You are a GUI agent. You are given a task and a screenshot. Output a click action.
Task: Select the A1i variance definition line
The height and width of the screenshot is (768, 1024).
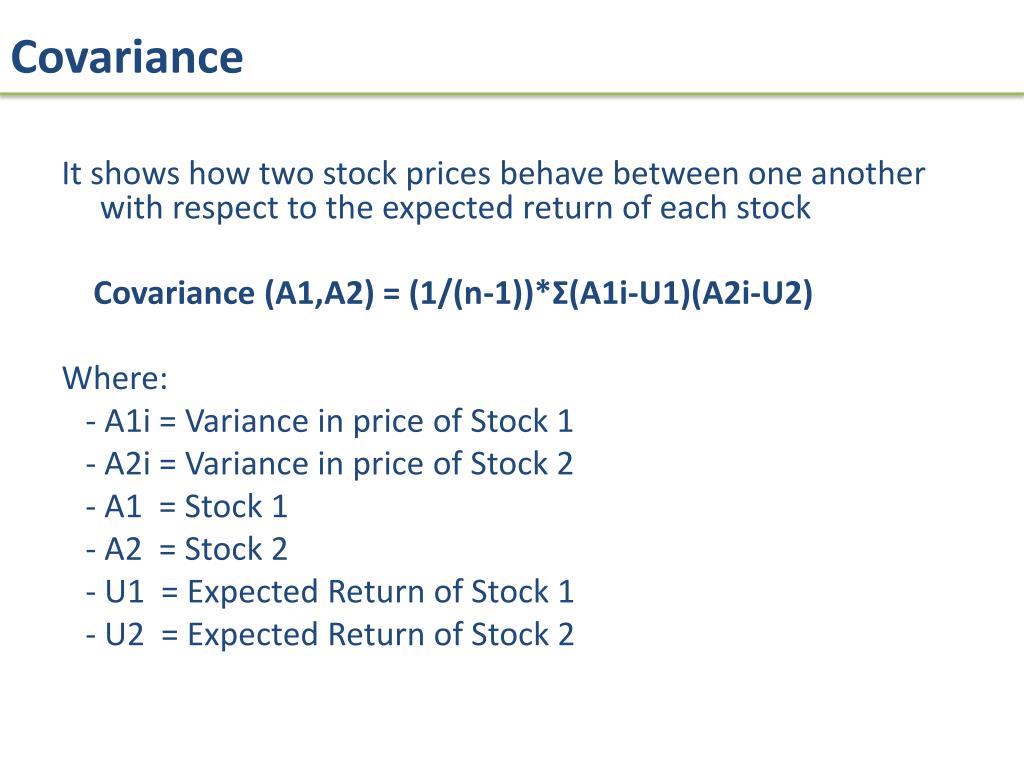click(330, 421)
